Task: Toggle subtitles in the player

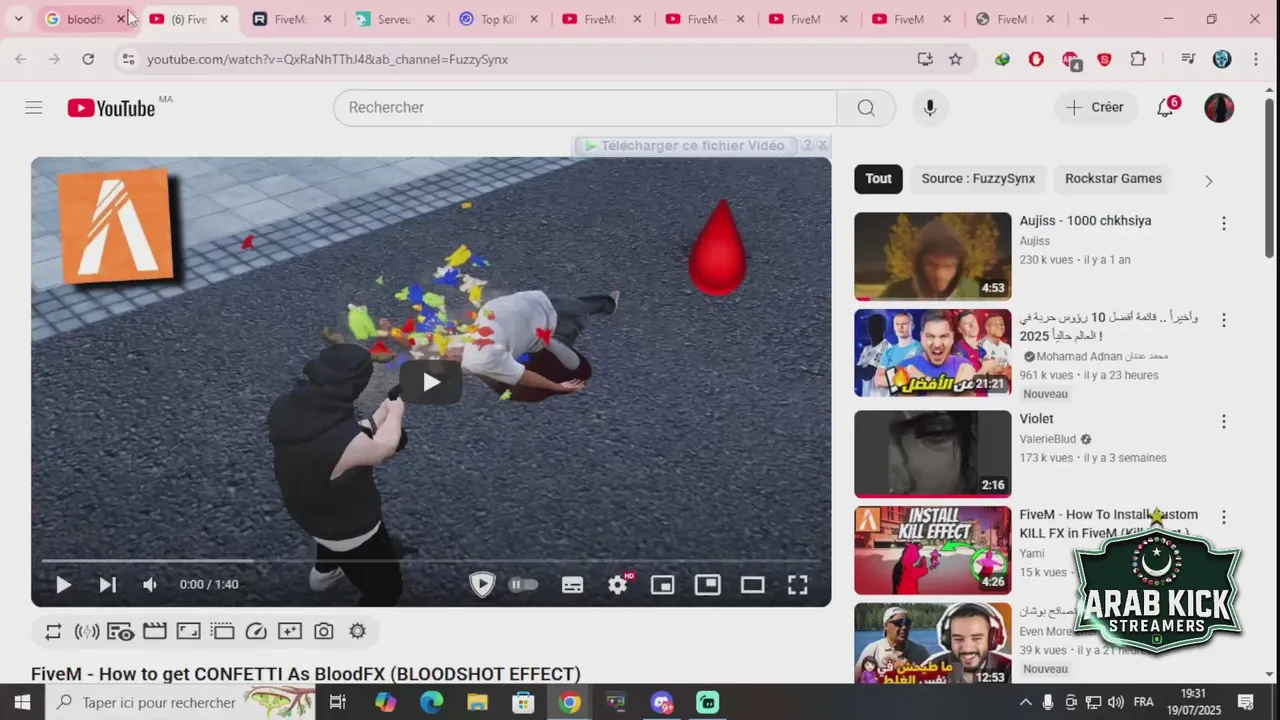Action: [x=572, y=586]
